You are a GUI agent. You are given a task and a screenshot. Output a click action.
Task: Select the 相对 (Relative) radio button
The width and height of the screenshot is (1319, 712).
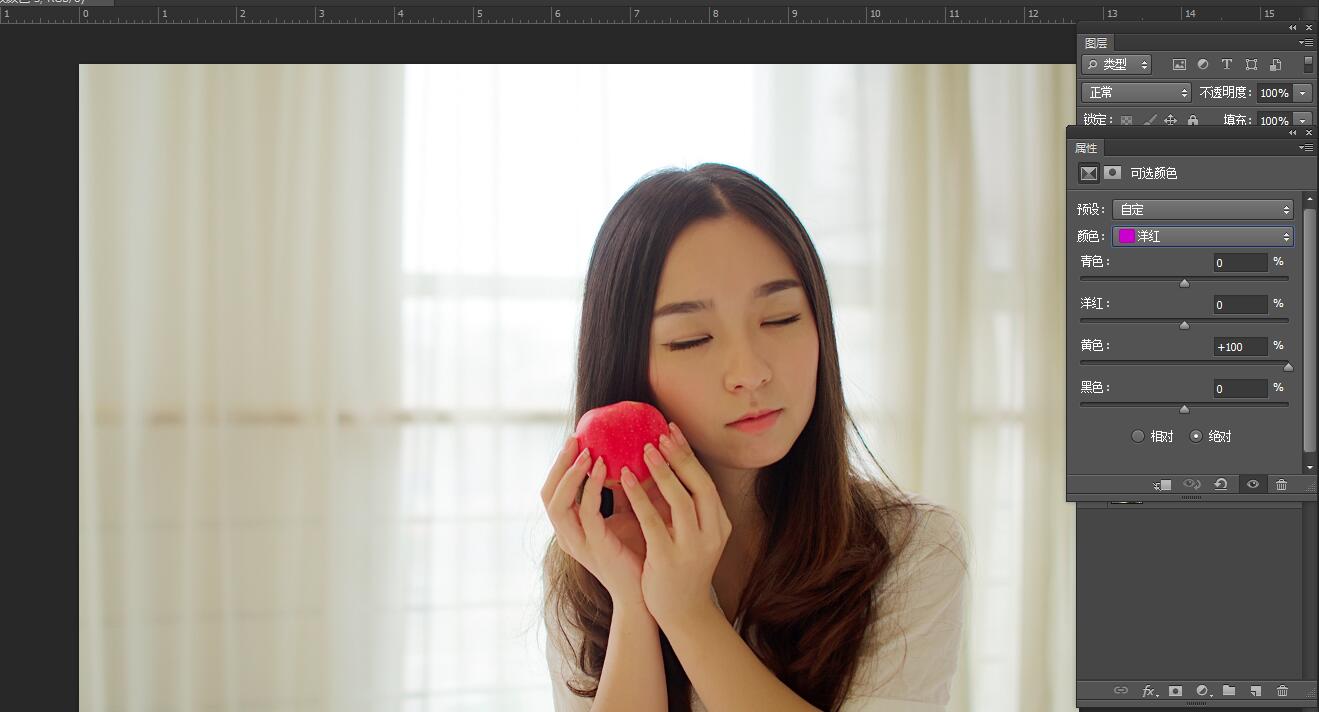1138,436
